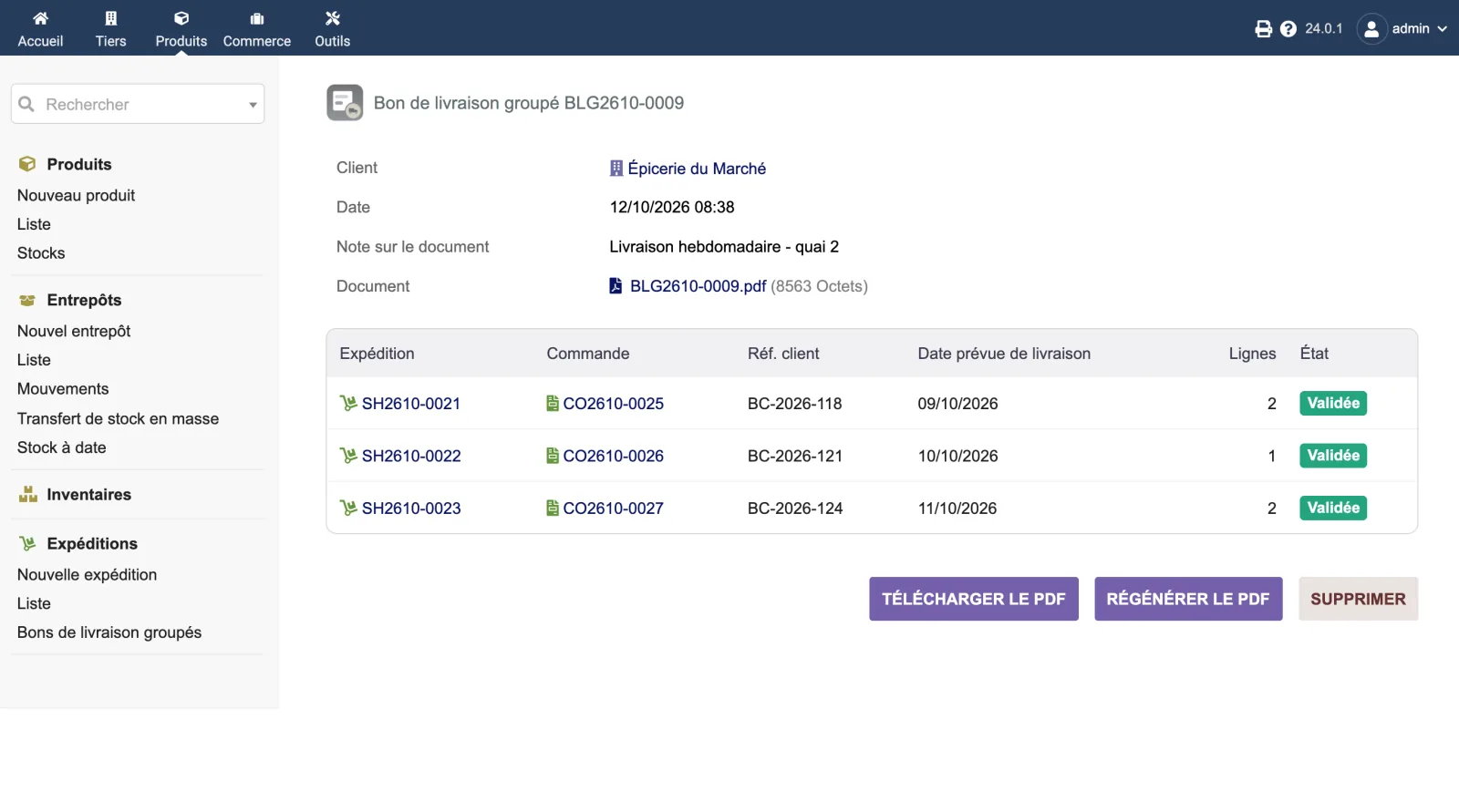Image resolution: width=1459 pixels, height=812 pixels.
Task: Click the admin user avatar icon
Action: [x=1371, y=29]
